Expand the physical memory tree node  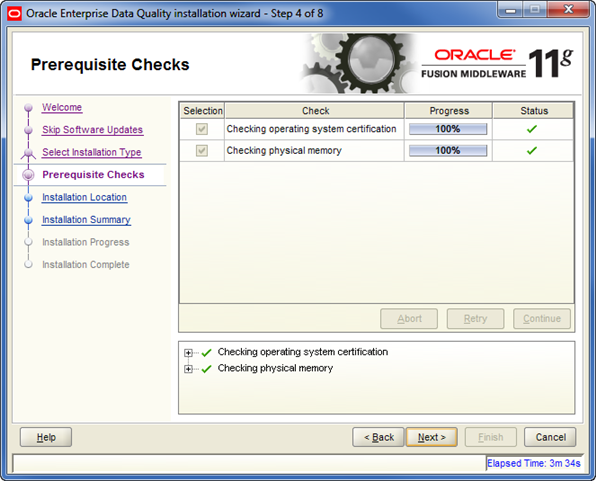(188, 369)
